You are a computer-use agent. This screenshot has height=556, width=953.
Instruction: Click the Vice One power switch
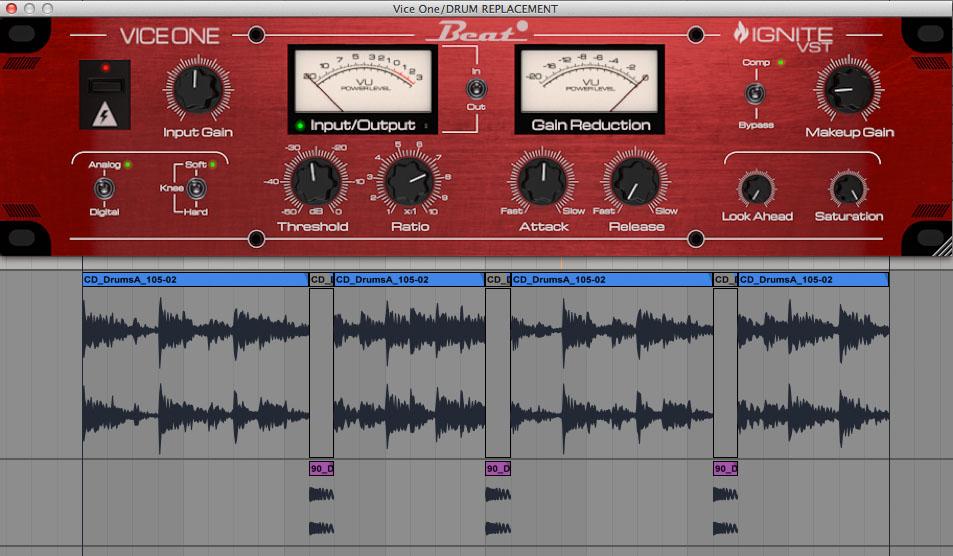[x=105, y=86]
